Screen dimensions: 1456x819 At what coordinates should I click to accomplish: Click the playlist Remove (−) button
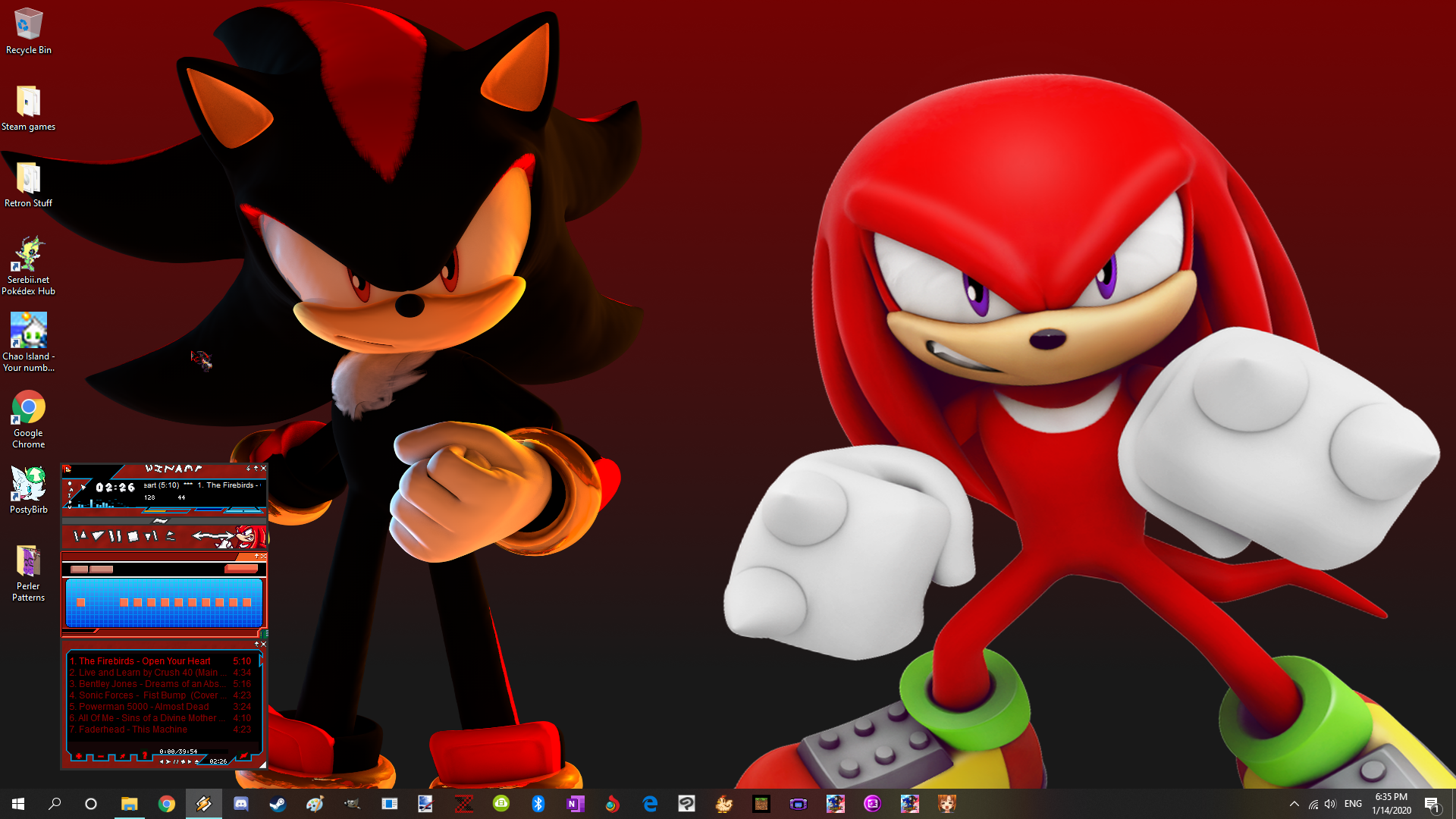pos(100,756)
